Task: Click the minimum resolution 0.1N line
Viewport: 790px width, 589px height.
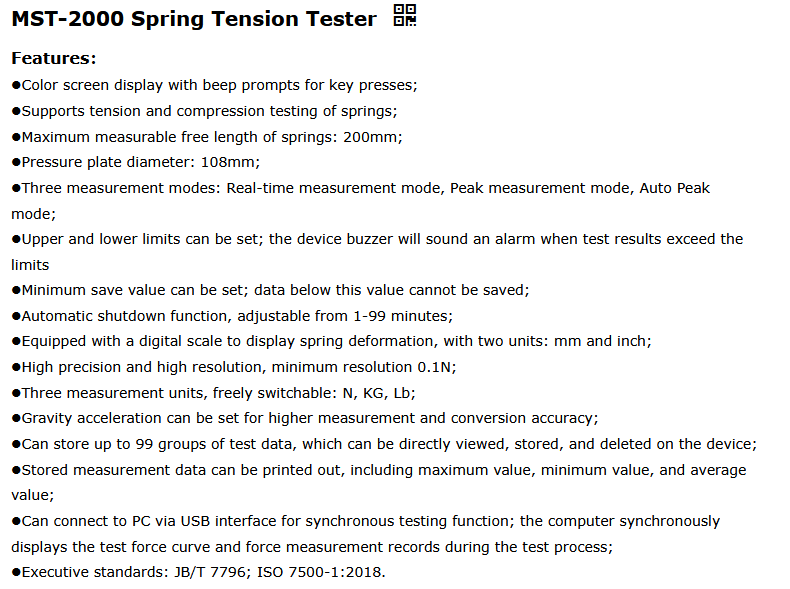Action: [x=234, y=367]
